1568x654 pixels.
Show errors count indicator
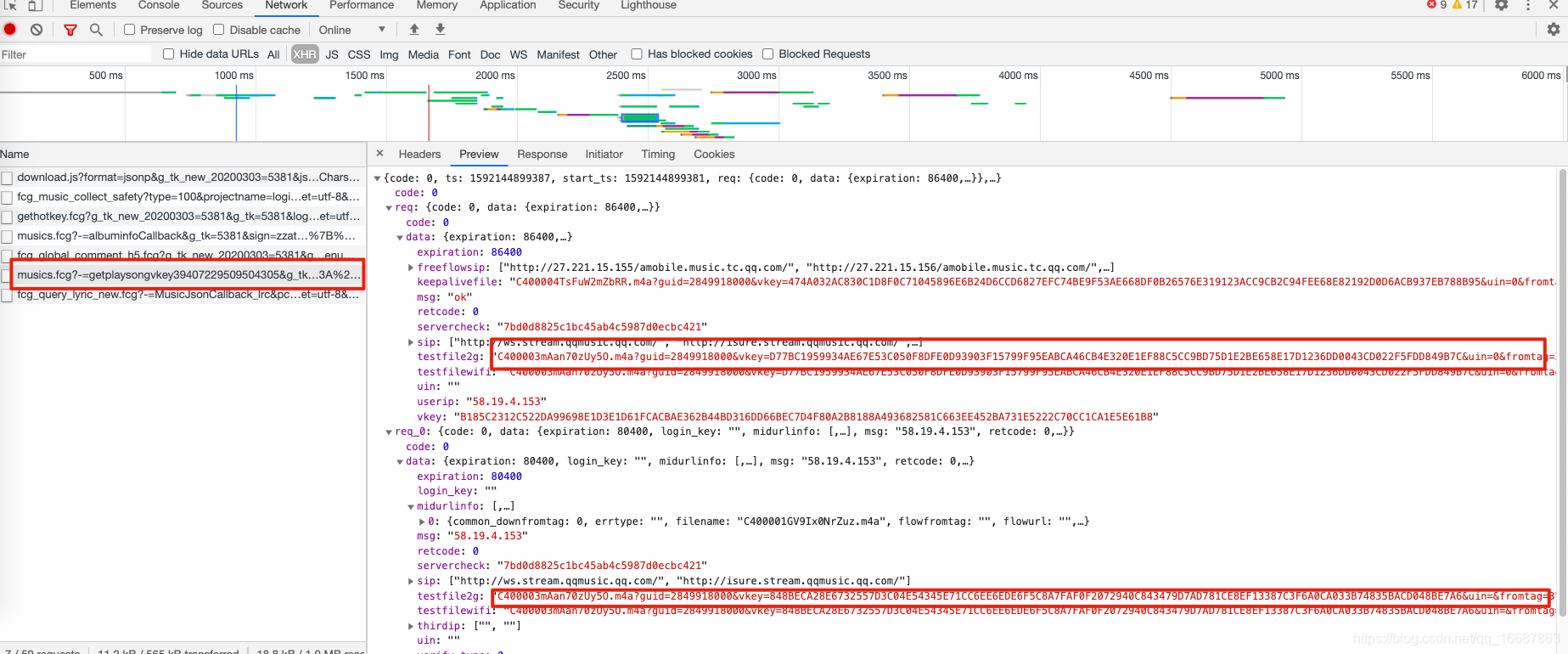tap(1437, 5)
